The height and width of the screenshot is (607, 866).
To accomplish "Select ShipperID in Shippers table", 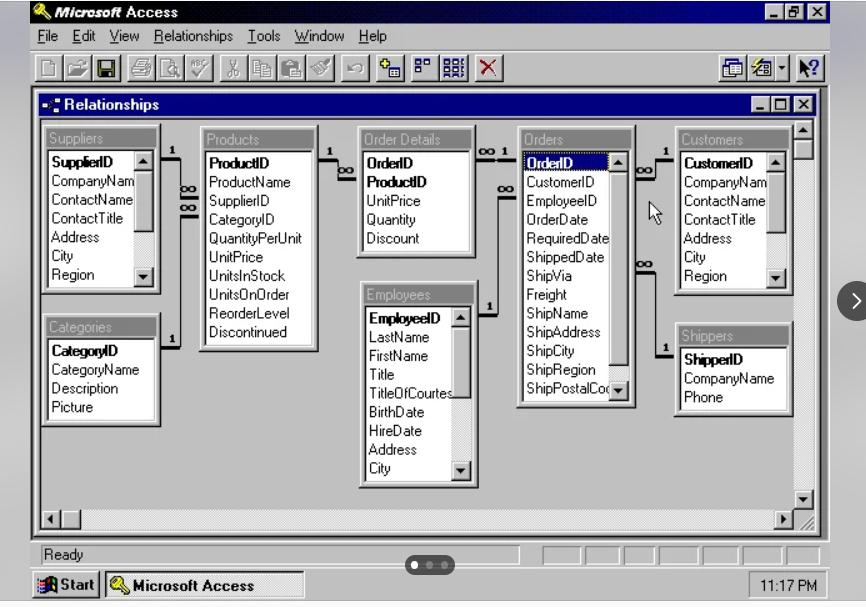I will [x=714, y=360].
